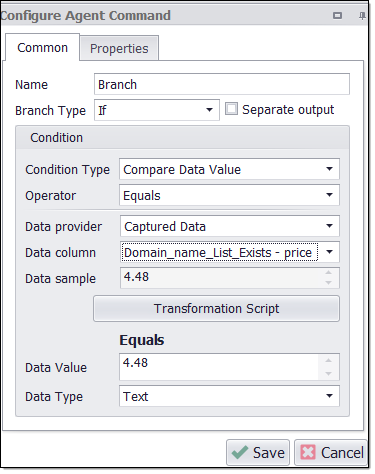Click the Condition Type label
Screen dimensions: 375x474
[67, 170]
